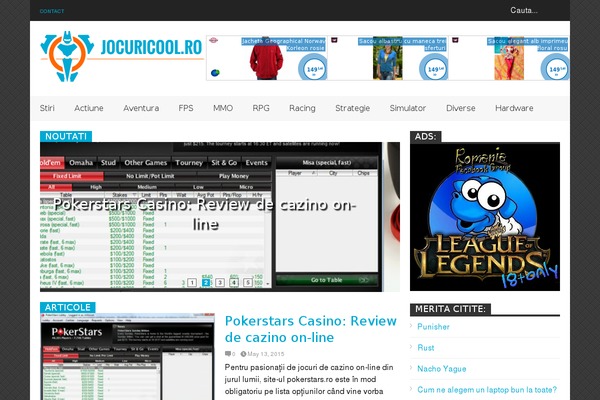Click the NOUTATI section label

coord(66,137)
